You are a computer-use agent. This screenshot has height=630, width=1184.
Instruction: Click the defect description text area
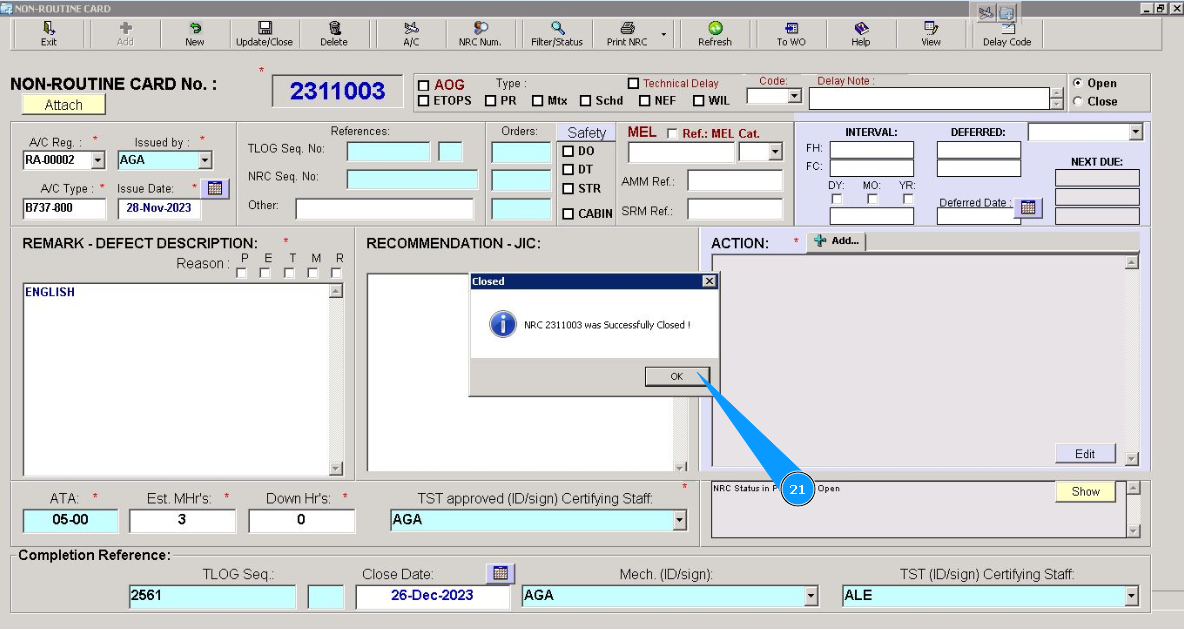177,379
